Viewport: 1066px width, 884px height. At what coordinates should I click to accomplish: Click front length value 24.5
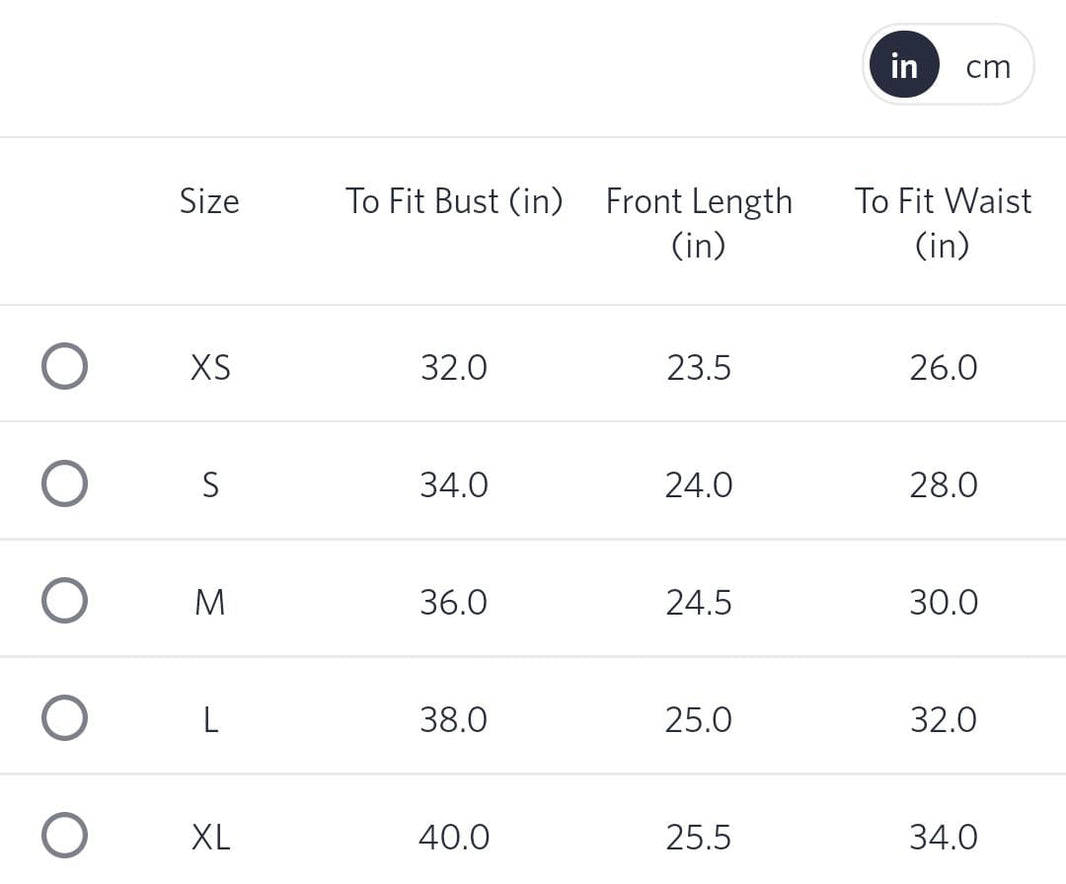tap(698, 602)
